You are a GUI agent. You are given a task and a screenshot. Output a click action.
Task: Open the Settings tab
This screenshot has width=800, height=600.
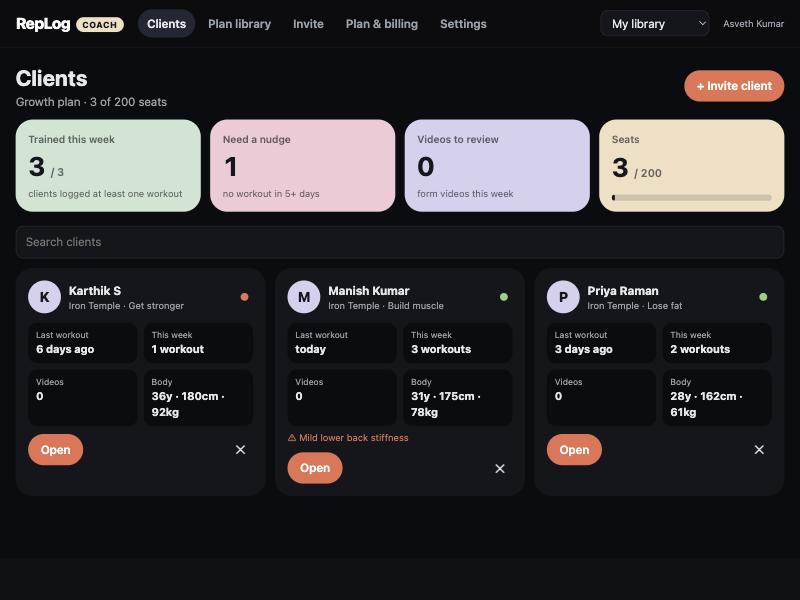[463, 24]
